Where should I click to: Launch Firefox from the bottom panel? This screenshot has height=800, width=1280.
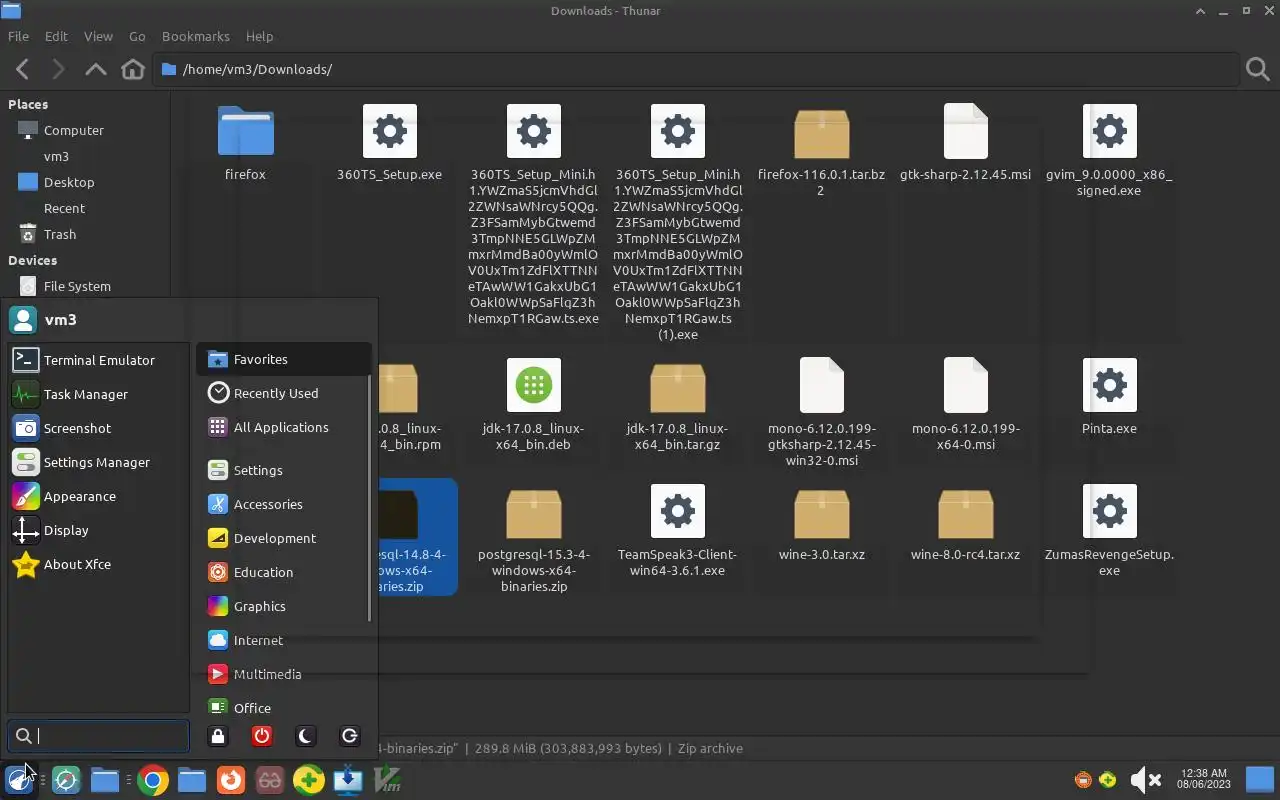(x=231, y=780)
